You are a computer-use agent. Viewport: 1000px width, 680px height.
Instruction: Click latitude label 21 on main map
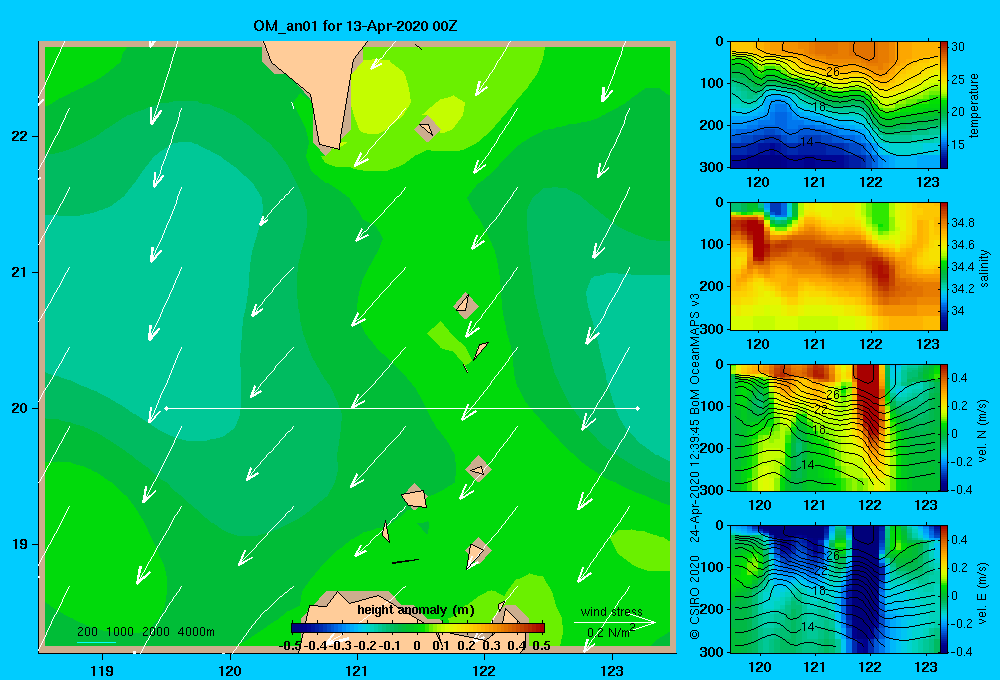[18, 272]
